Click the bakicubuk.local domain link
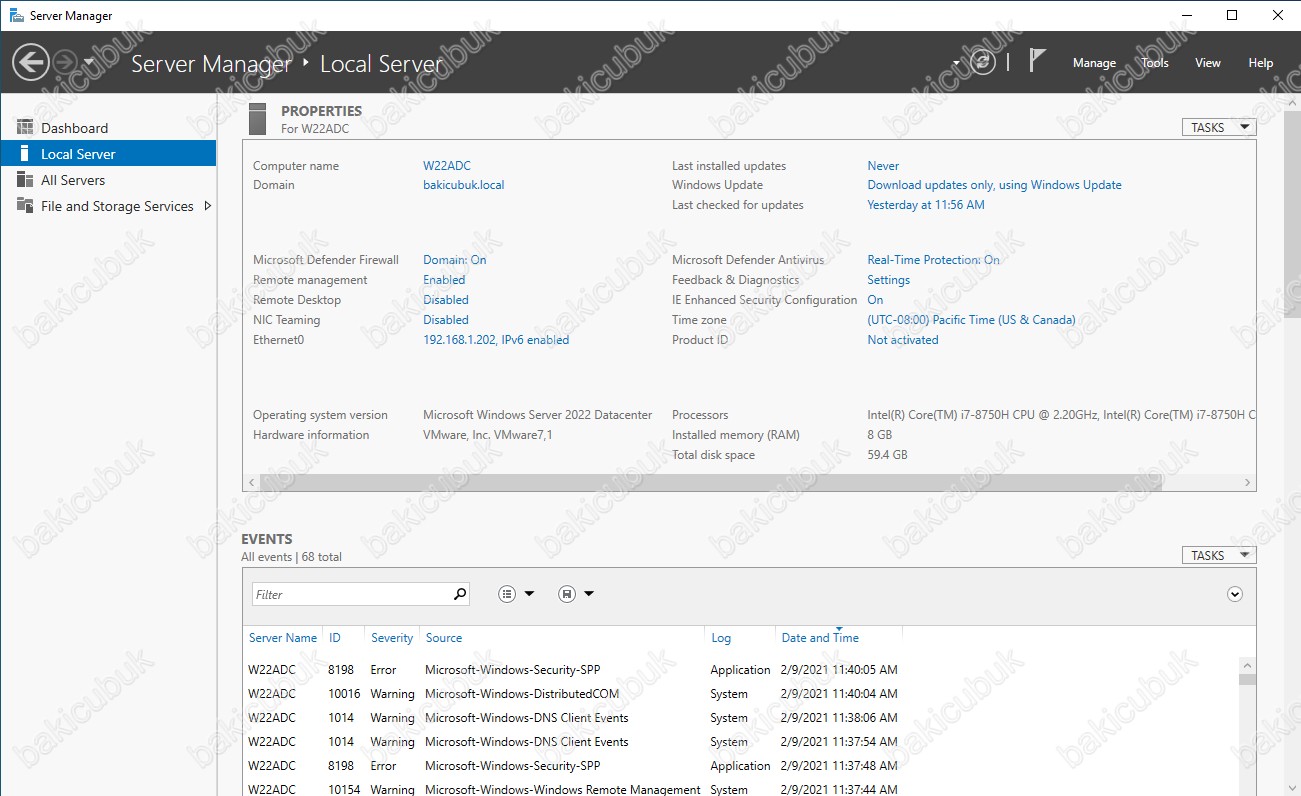Viewport: 1301px width, 796px height. [x=464, y=185]
